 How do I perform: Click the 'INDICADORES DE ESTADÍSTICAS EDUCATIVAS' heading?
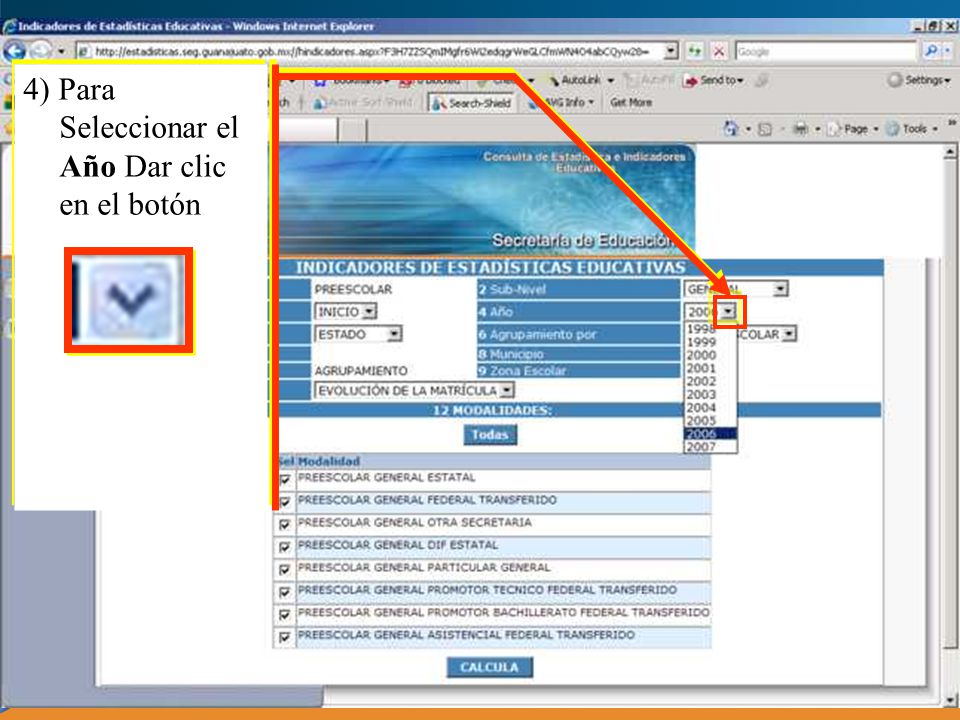(490, 268)
